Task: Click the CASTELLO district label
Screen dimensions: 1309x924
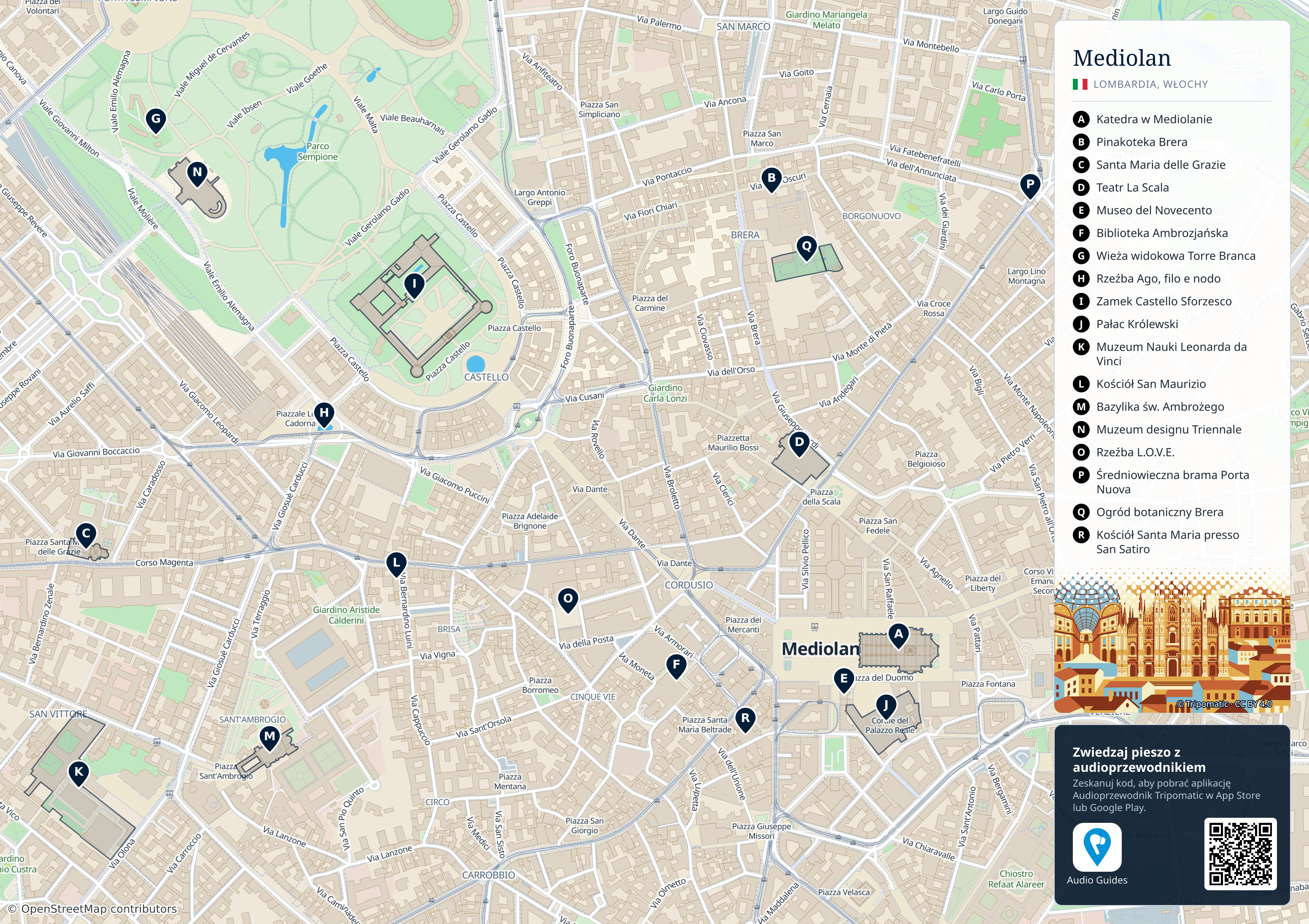Action: pos(486,377)
